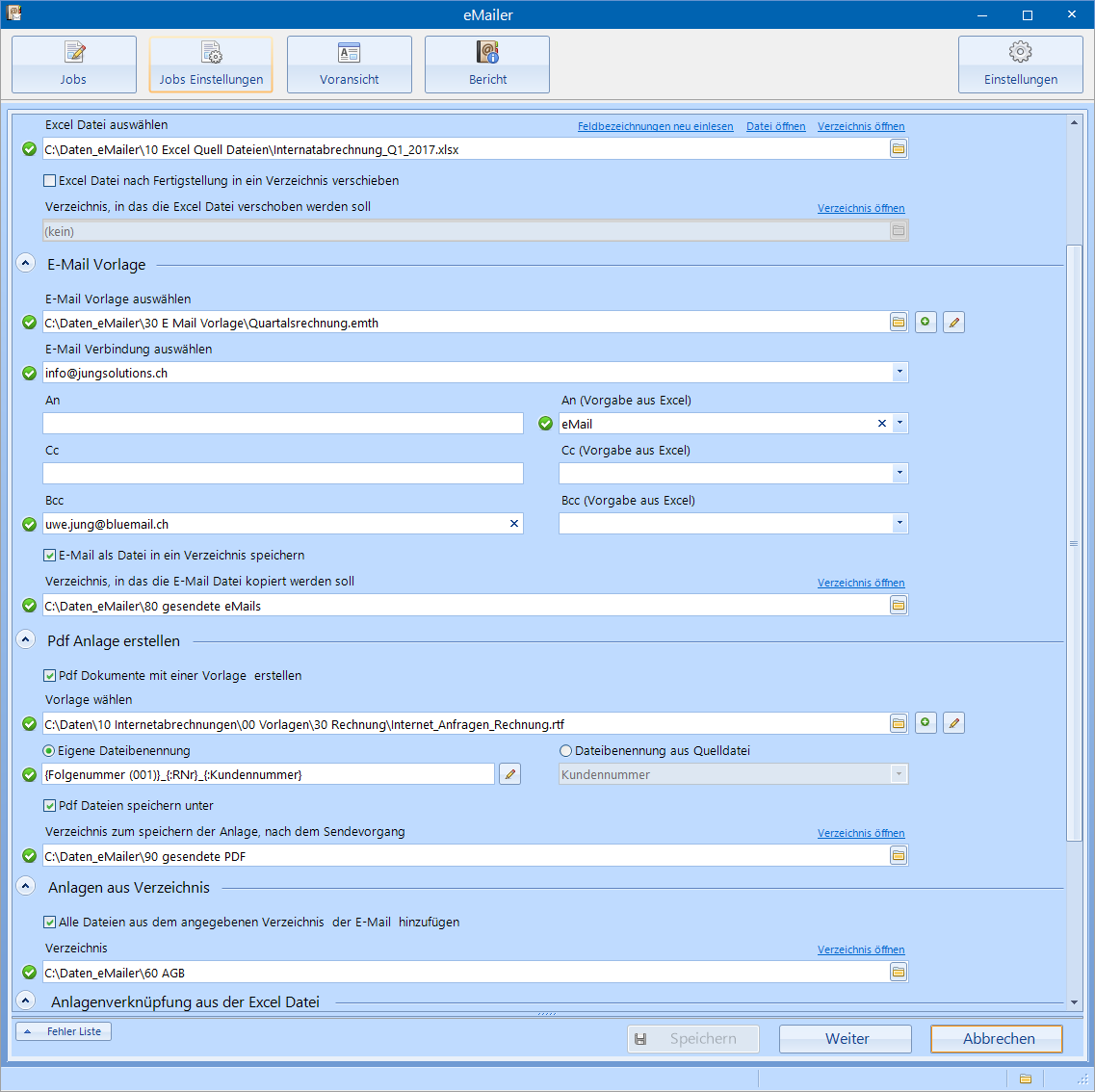Click into the An recipient field

pos(283,424)
